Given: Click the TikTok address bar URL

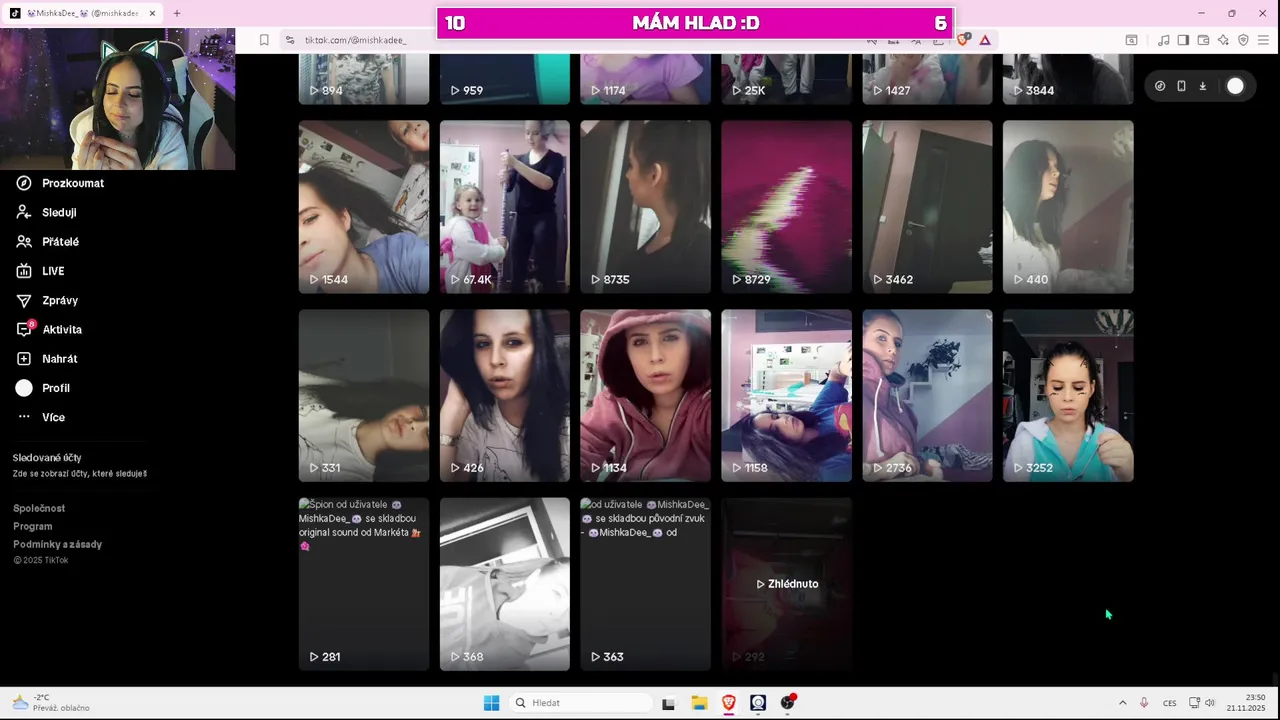Looking at the screenshot, I should pos(355,40).
